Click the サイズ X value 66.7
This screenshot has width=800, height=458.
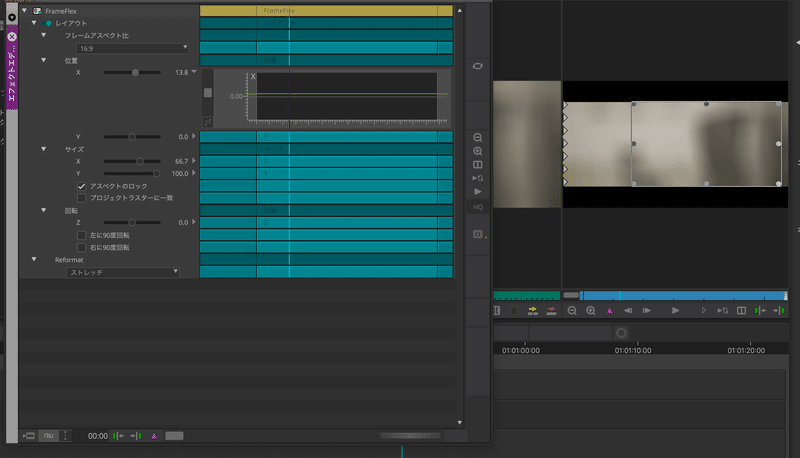point(182,161)
